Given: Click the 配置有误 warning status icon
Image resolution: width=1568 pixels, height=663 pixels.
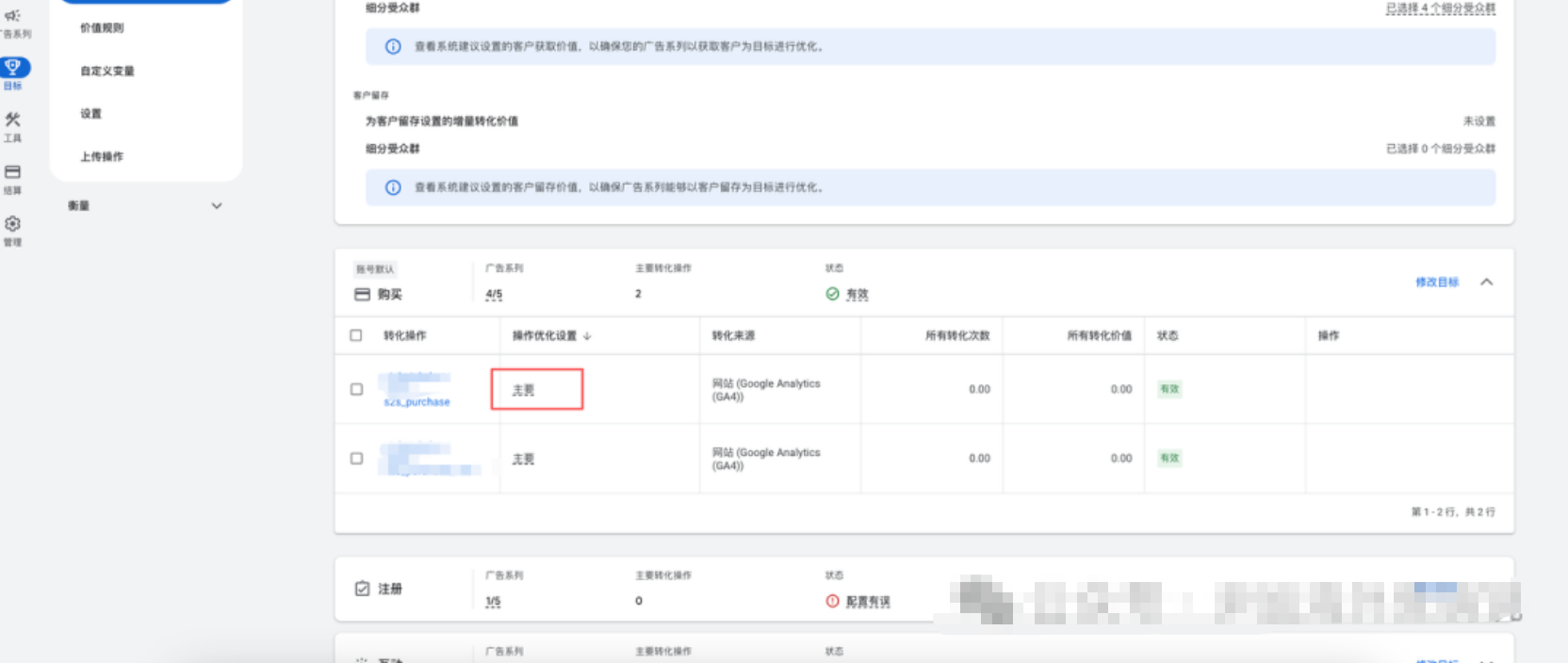Looking at the screenshot, I should click(x=832, y=601).
